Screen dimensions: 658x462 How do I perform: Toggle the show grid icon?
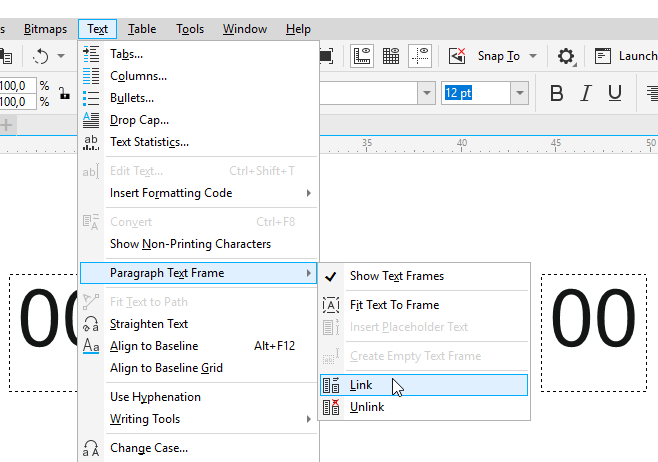(x=391, y=56)
